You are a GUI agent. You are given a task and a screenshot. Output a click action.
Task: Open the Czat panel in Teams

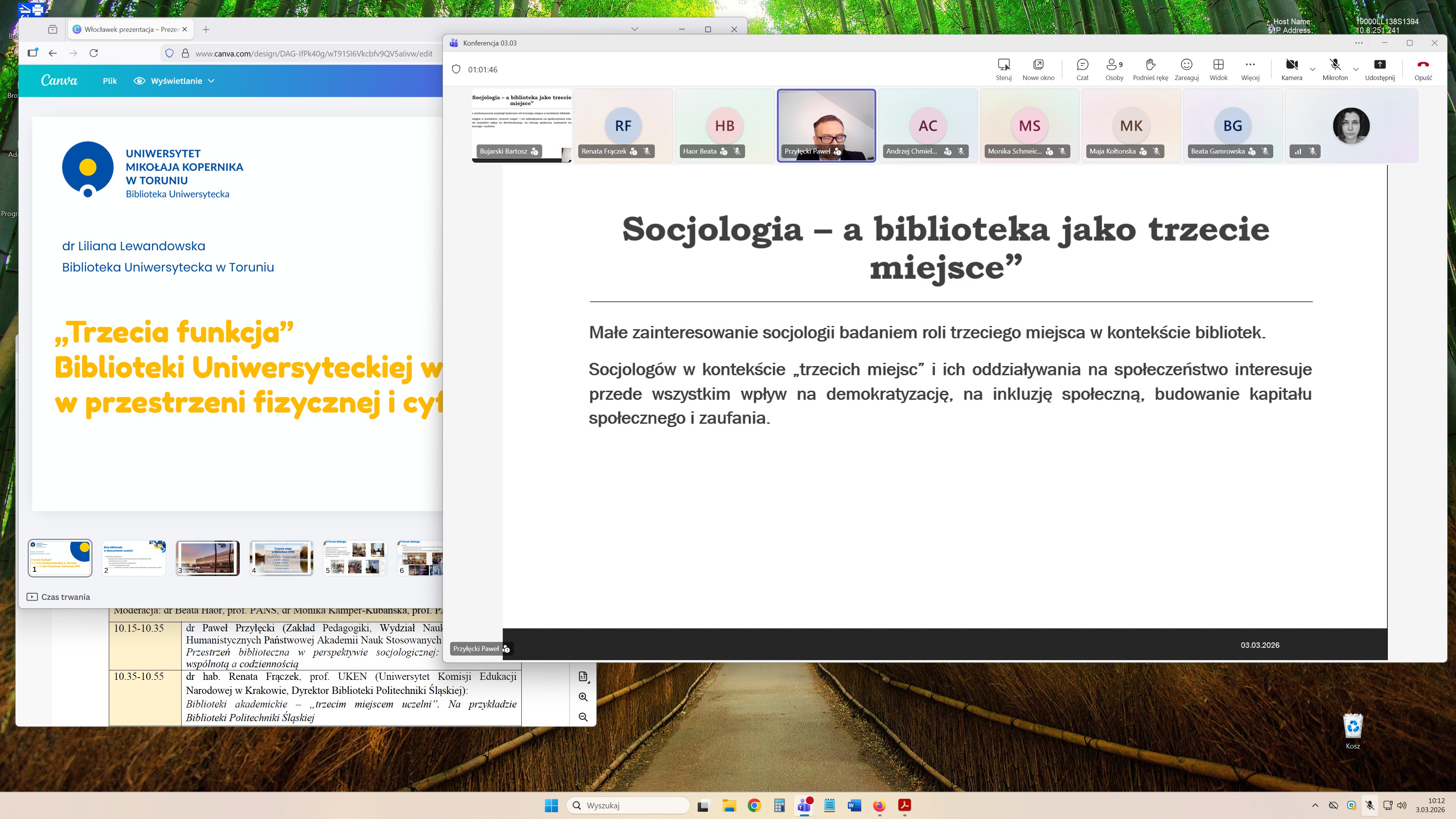[1082, 65]
